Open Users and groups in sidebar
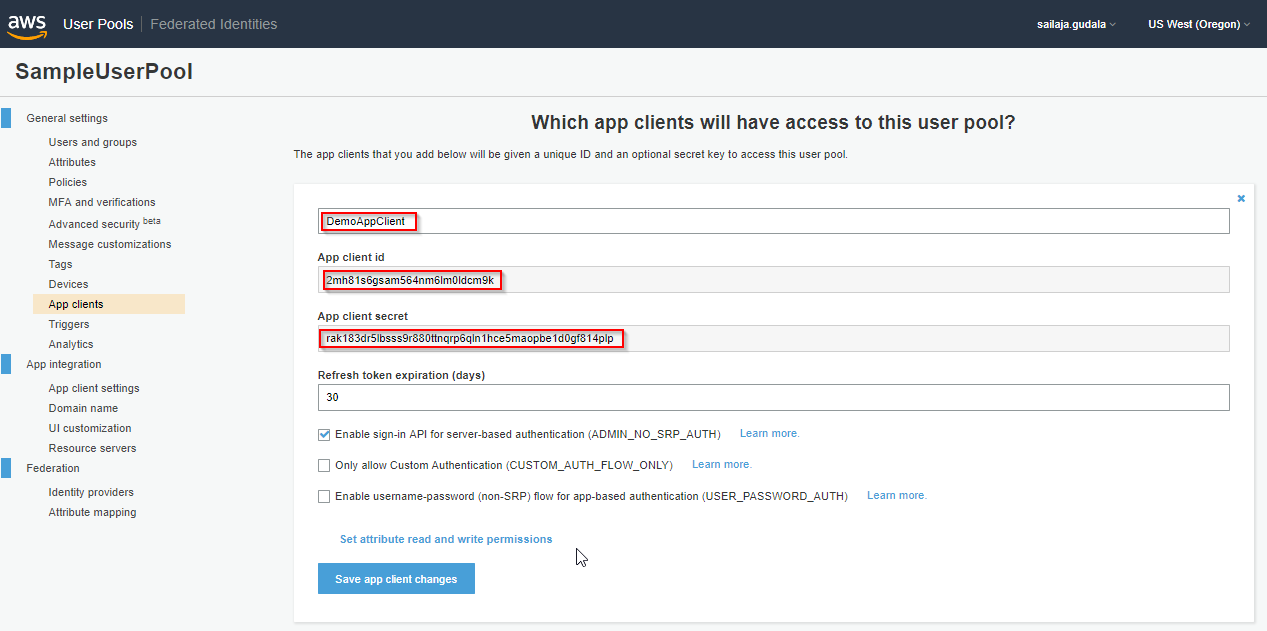The width and height of the screenshot is (1267, 631). tap(93, 142)
